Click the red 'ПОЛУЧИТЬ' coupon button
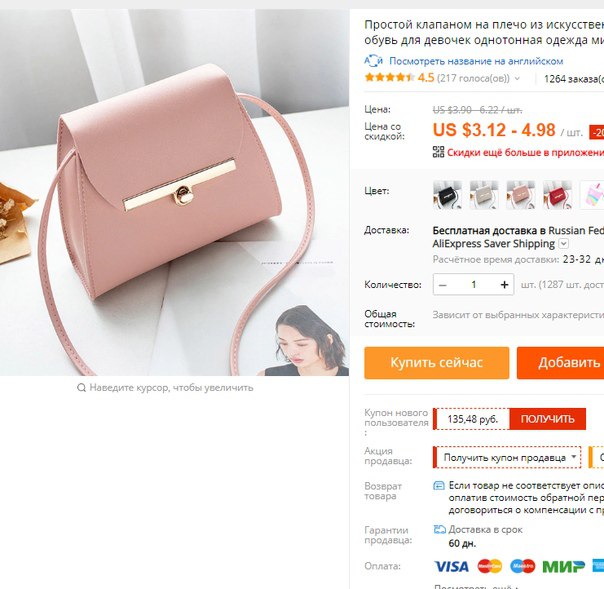The image size is (604, 589). coord(547,419)
